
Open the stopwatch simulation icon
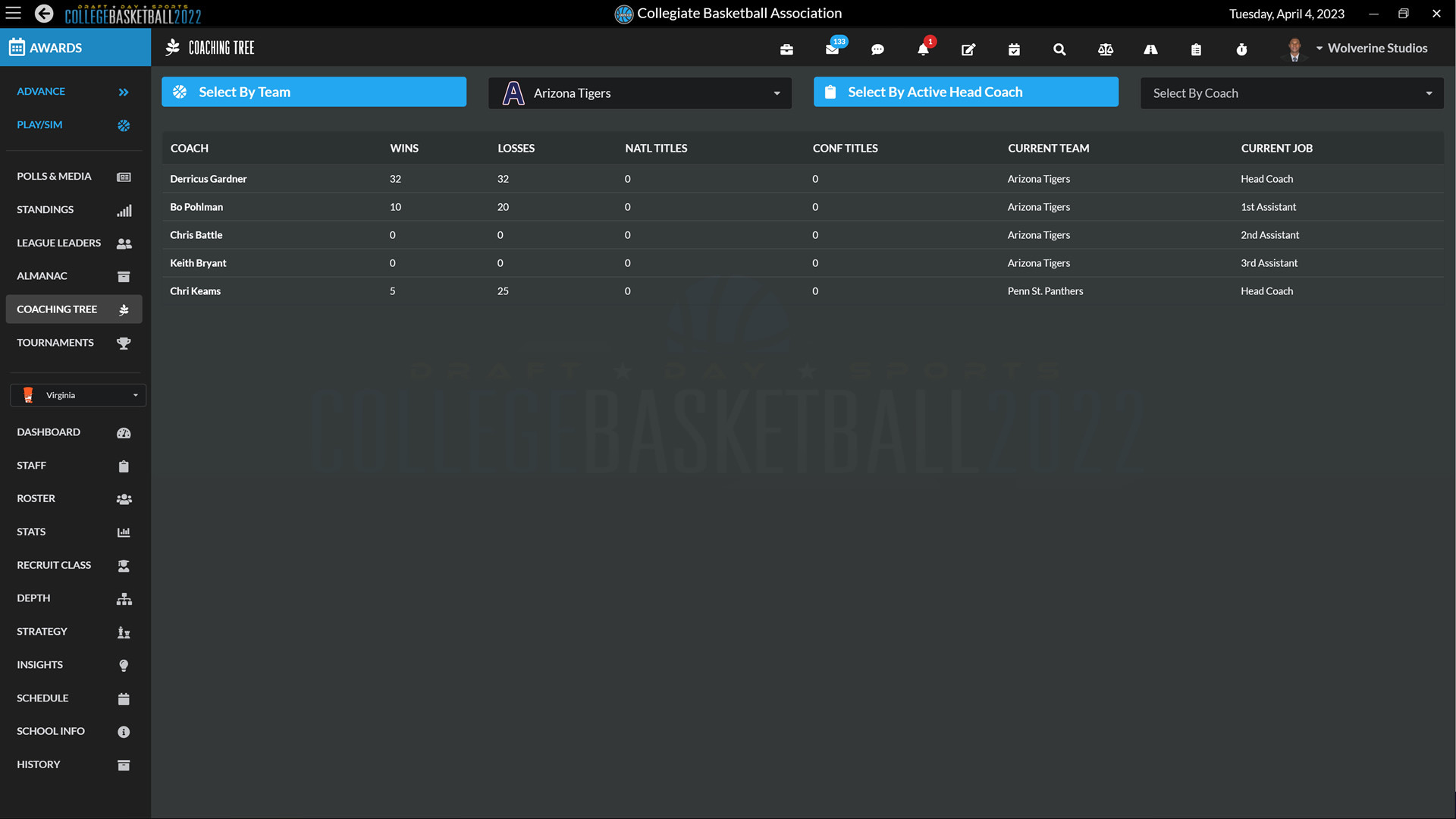click(1241, 49)
